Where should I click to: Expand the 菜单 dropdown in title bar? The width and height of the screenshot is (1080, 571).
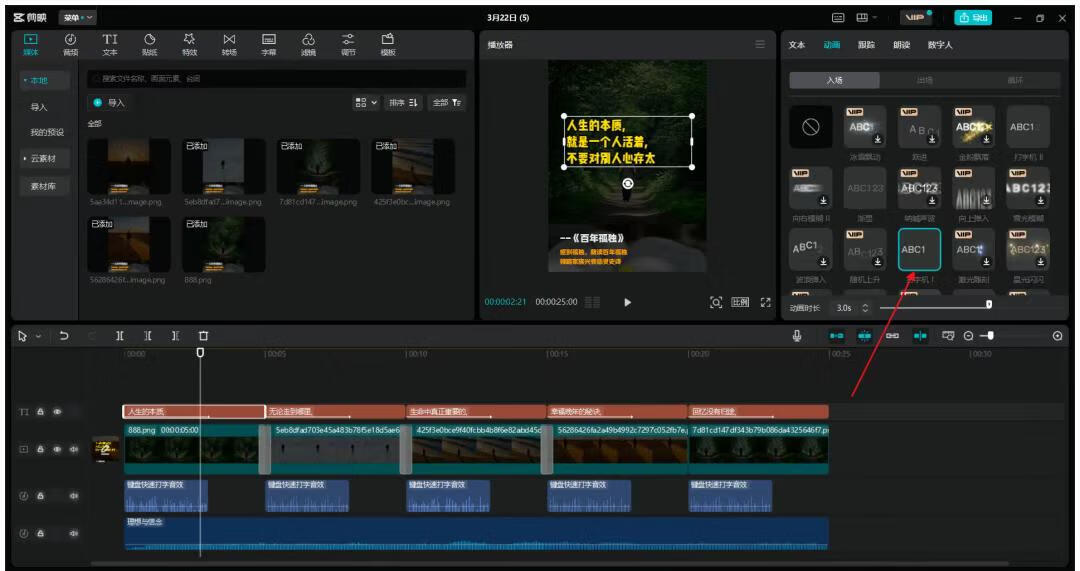click(76, 18)
